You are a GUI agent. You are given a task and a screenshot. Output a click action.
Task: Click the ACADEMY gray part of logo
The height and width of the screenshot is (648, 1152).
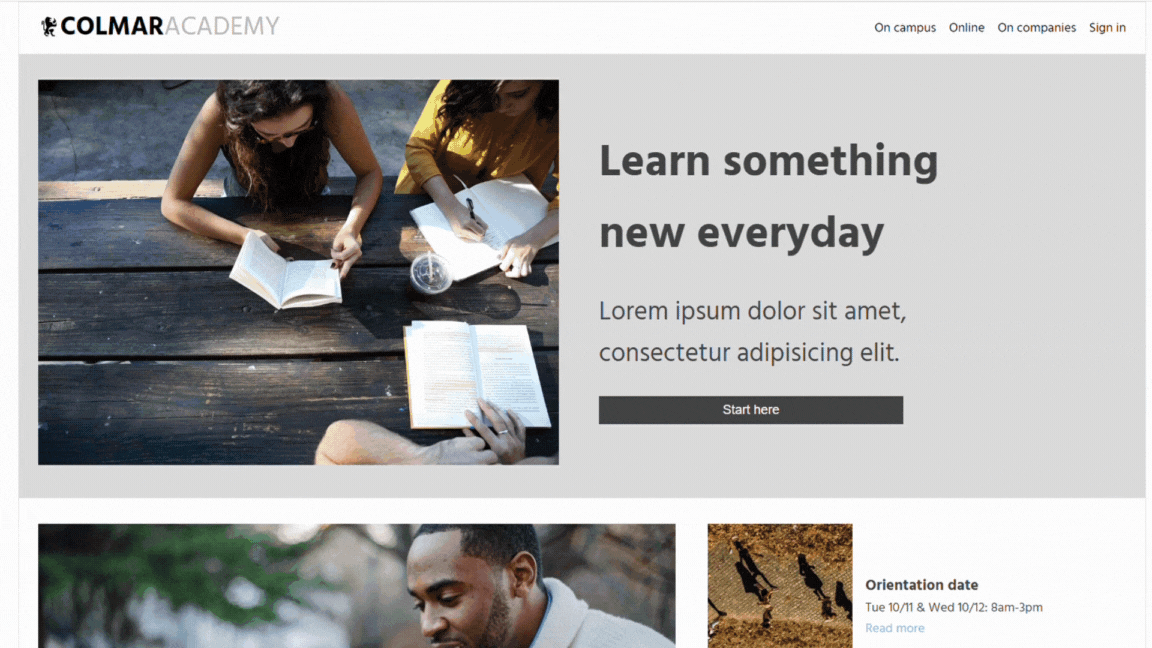click(x=222, y=26)
